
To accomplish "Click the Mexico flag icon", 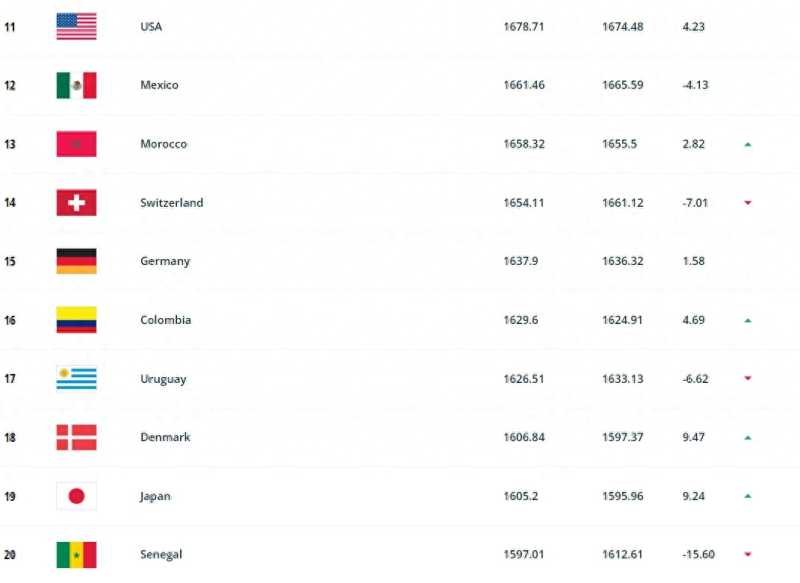I will click(x=76, y=85).
